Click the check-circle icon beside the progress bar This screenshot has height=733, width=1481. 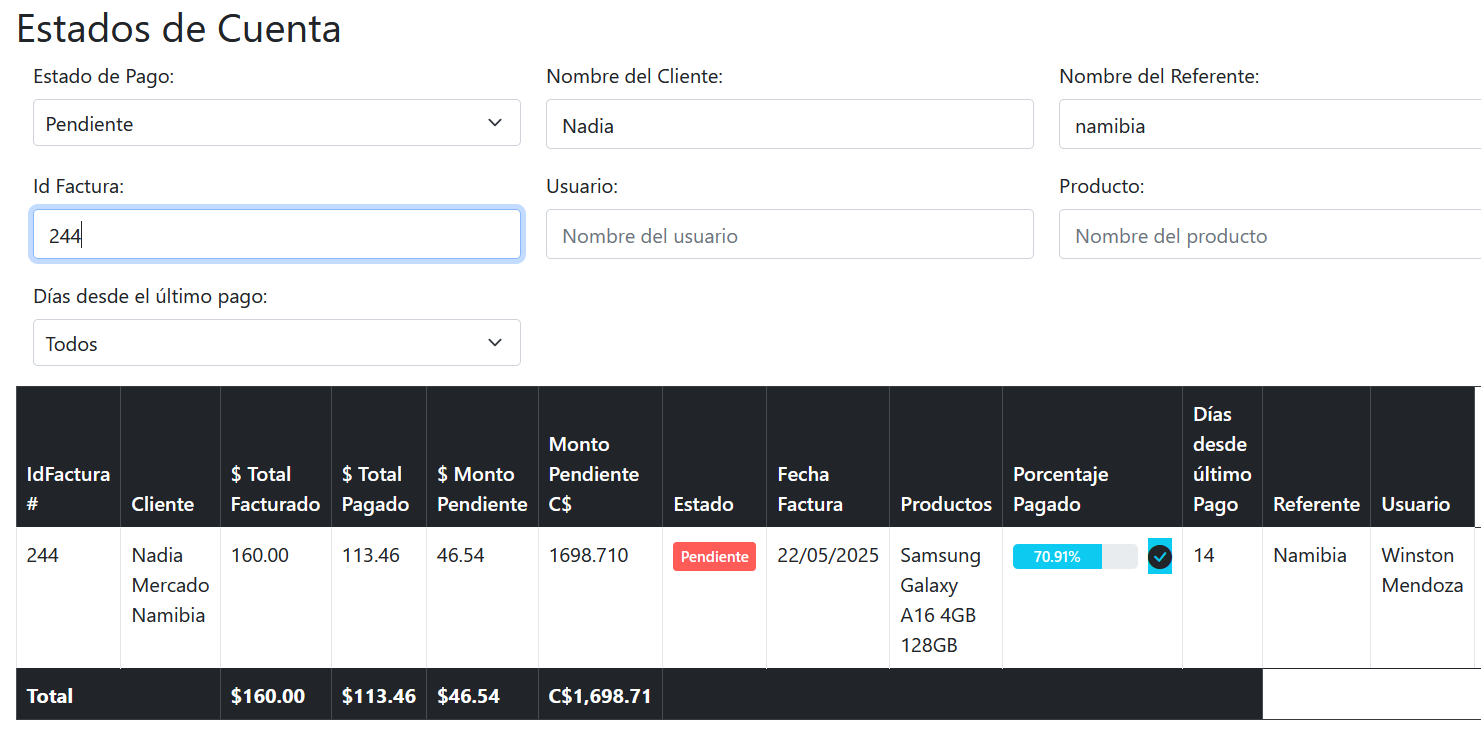coord(1159,557)
